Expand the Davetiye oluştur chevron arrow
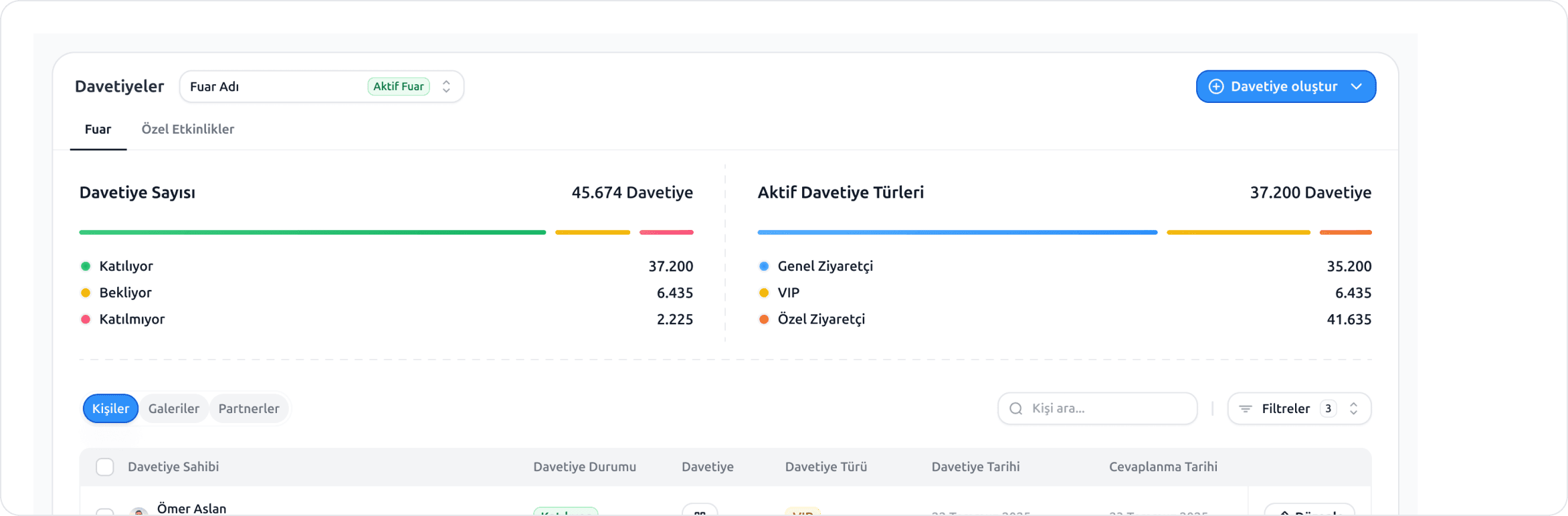The width and height of the screenshot is (1568, 516). pyautogui.click(x=1356, y=87)
